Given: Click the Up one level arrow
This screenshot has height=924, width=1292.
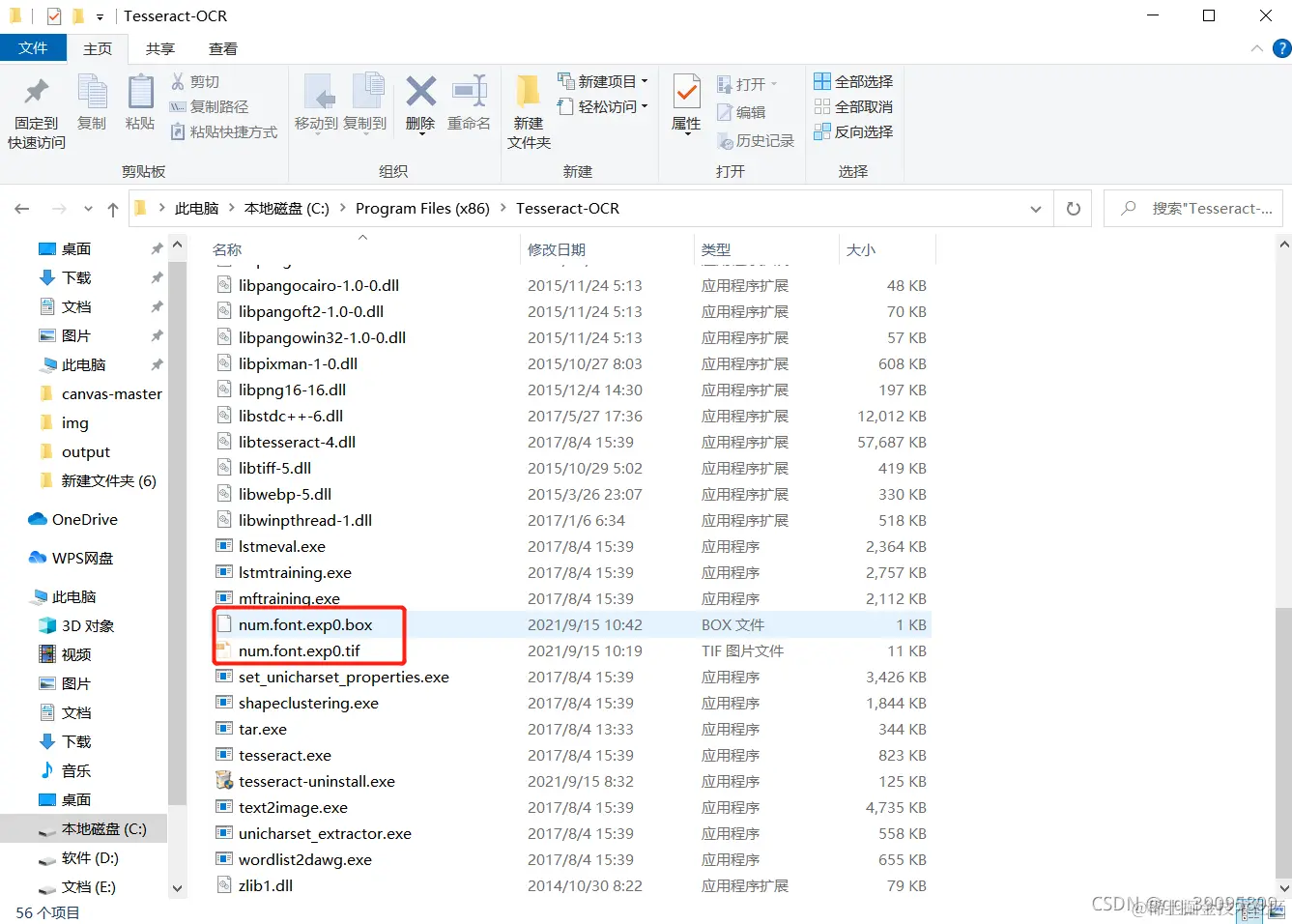Looking at the screenshot, I should click(x=113, y=209).
